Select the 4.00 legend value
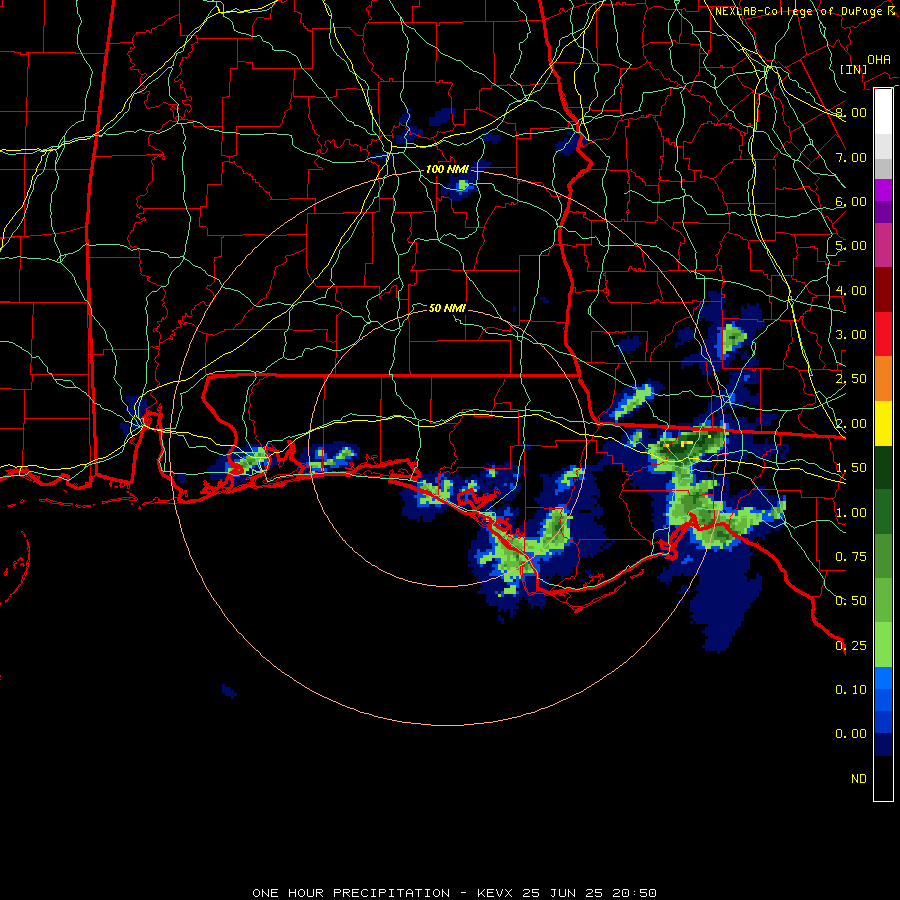Image resolution: width=900 pixels, height=900 pixels. (851, 290)
